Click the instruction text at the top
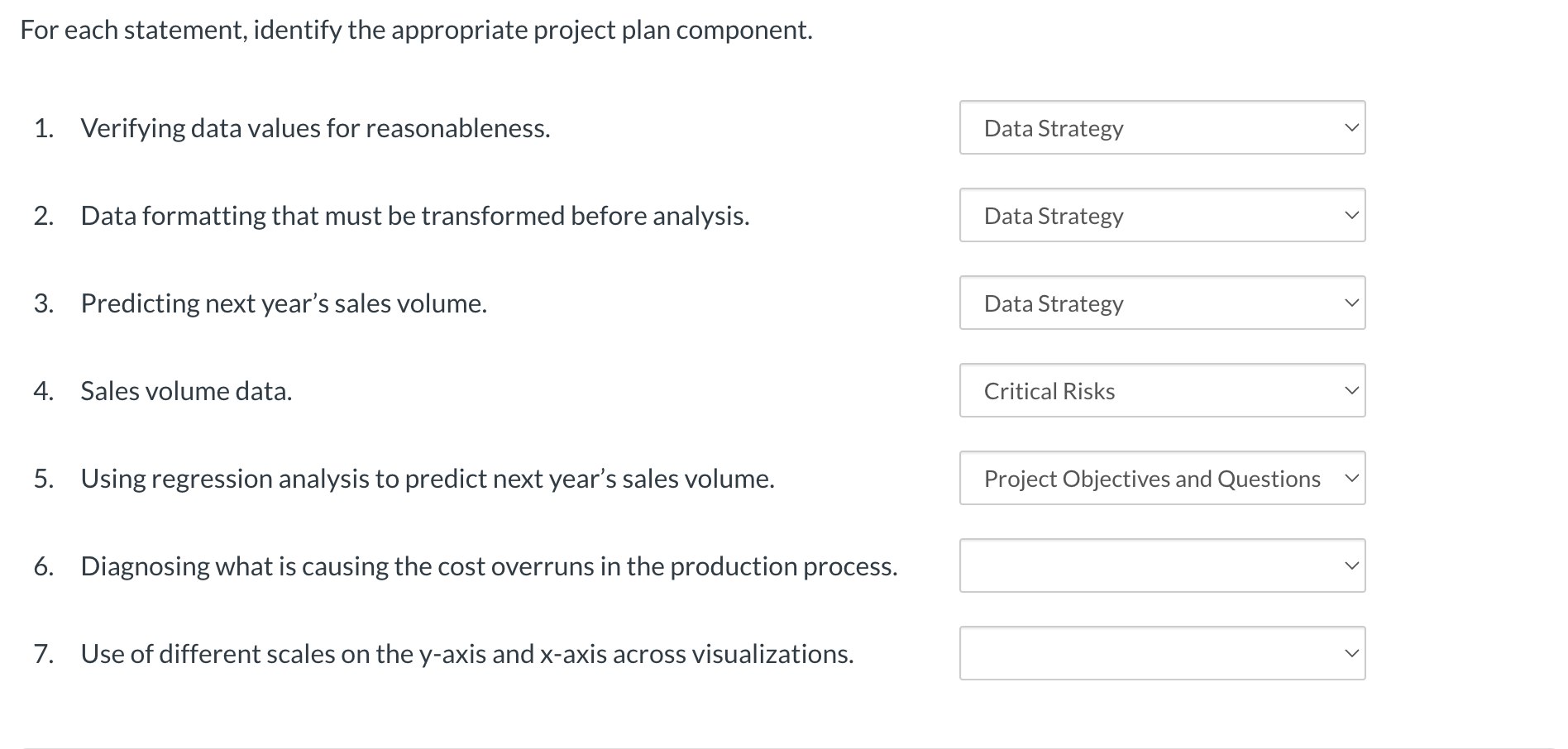 pyautogui.click(x=414, y=30)
